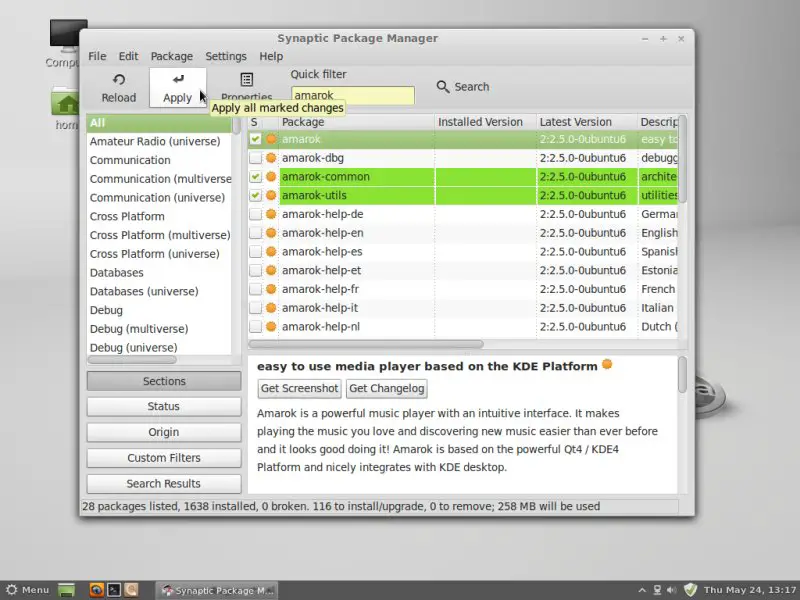The image size is (800, 600).
Task: Click the volume tray icon
Action: 672,590
